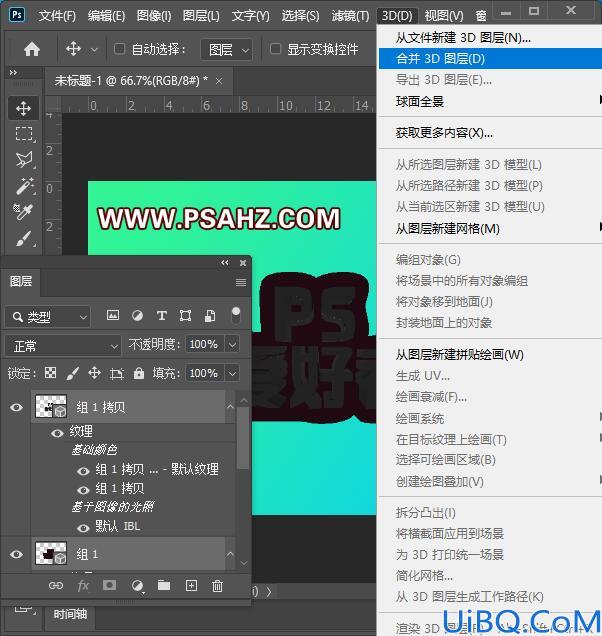Open the 编辑(E) menu

coord(106,16)
